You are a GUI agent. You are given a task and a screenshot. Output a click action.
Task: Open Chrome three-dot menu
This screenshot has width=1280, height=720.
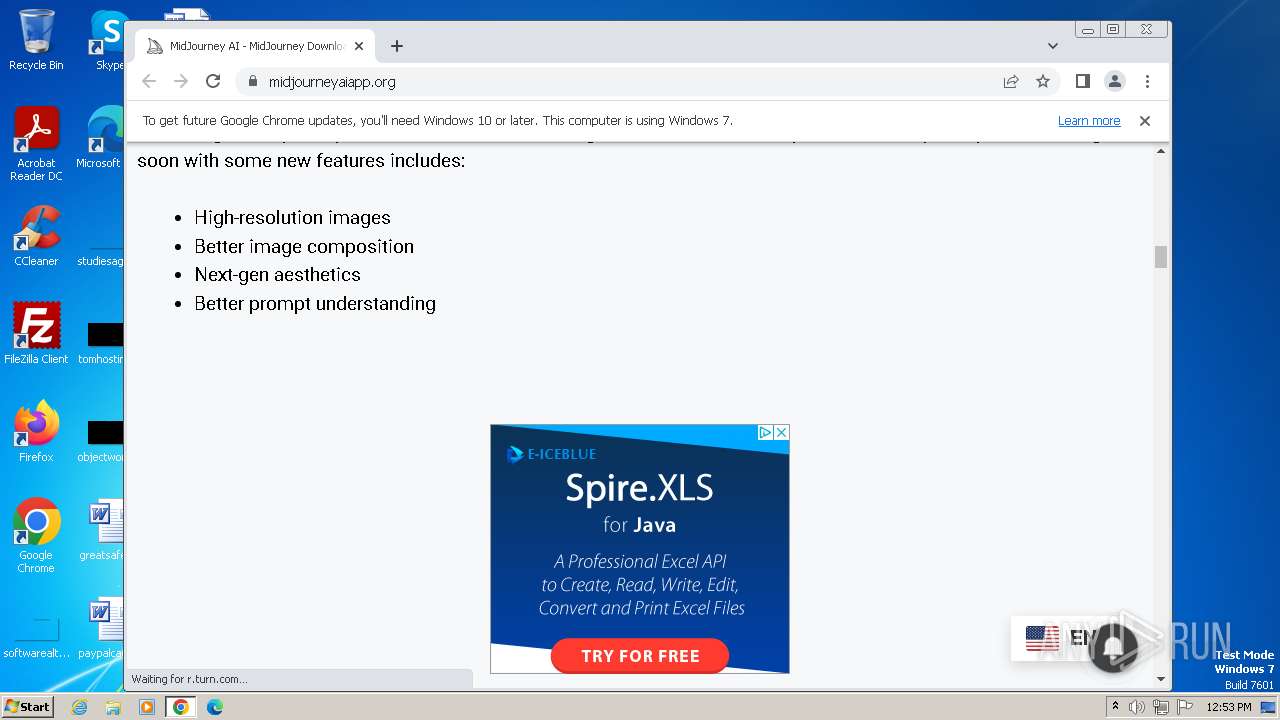[1147, 81]
